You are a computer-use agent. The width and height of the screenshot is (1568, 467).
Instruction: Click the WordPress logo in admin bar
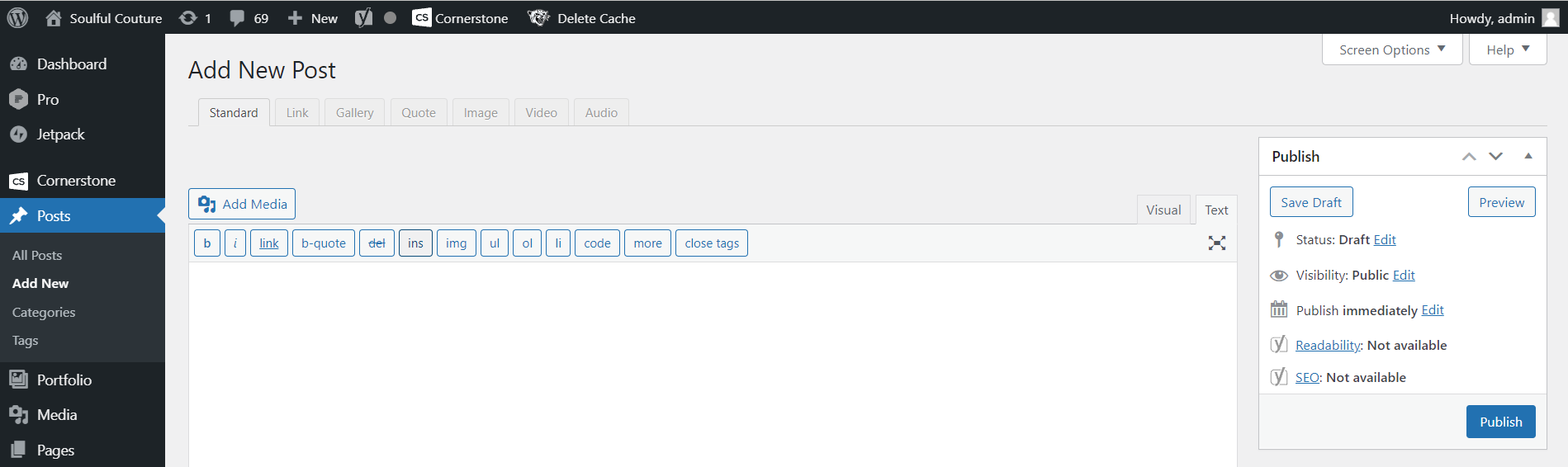[17, 18]
